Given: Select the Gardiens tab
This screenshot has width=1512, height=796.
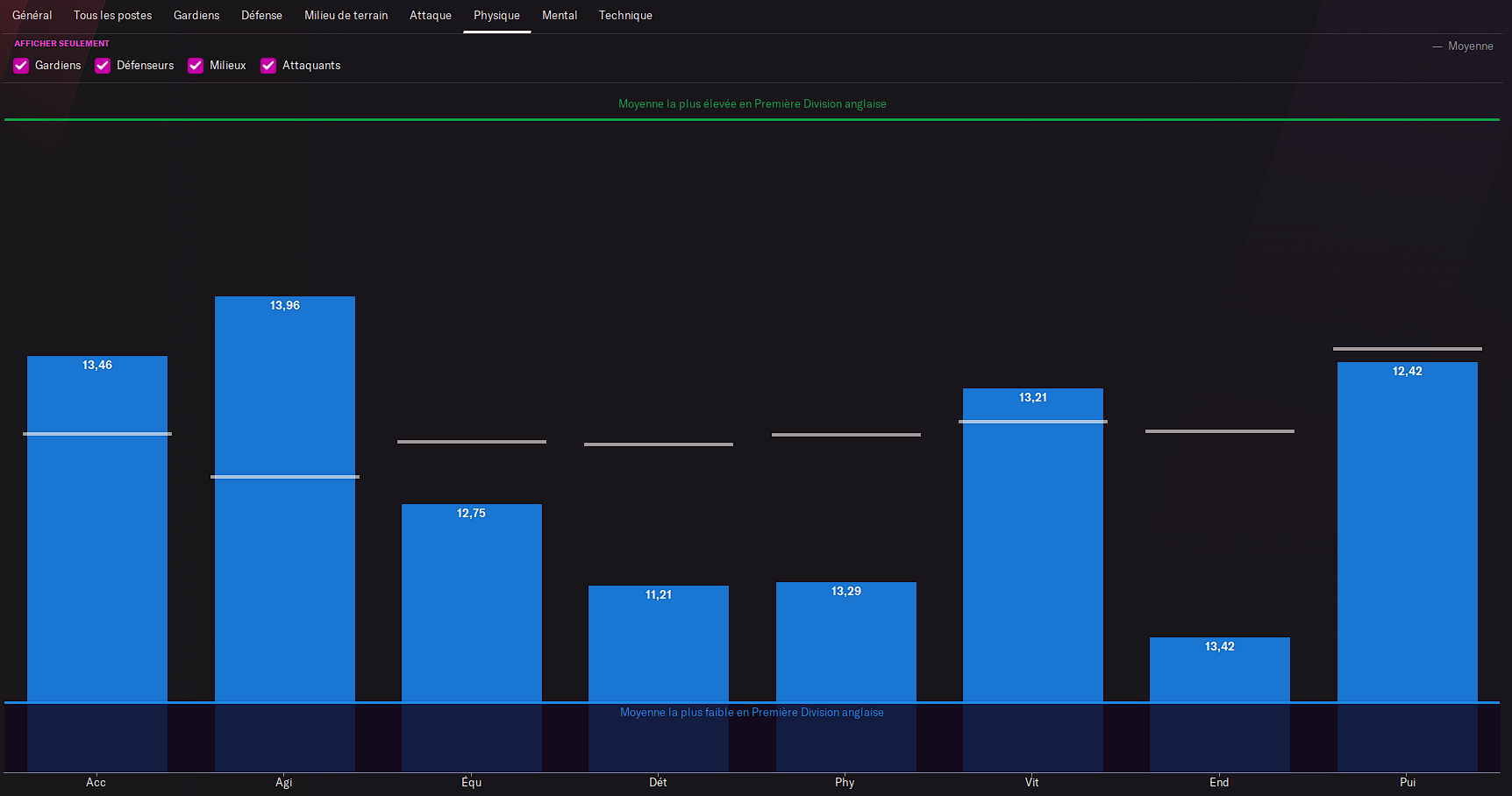Looking at the screenshot, I should [196, 16].
